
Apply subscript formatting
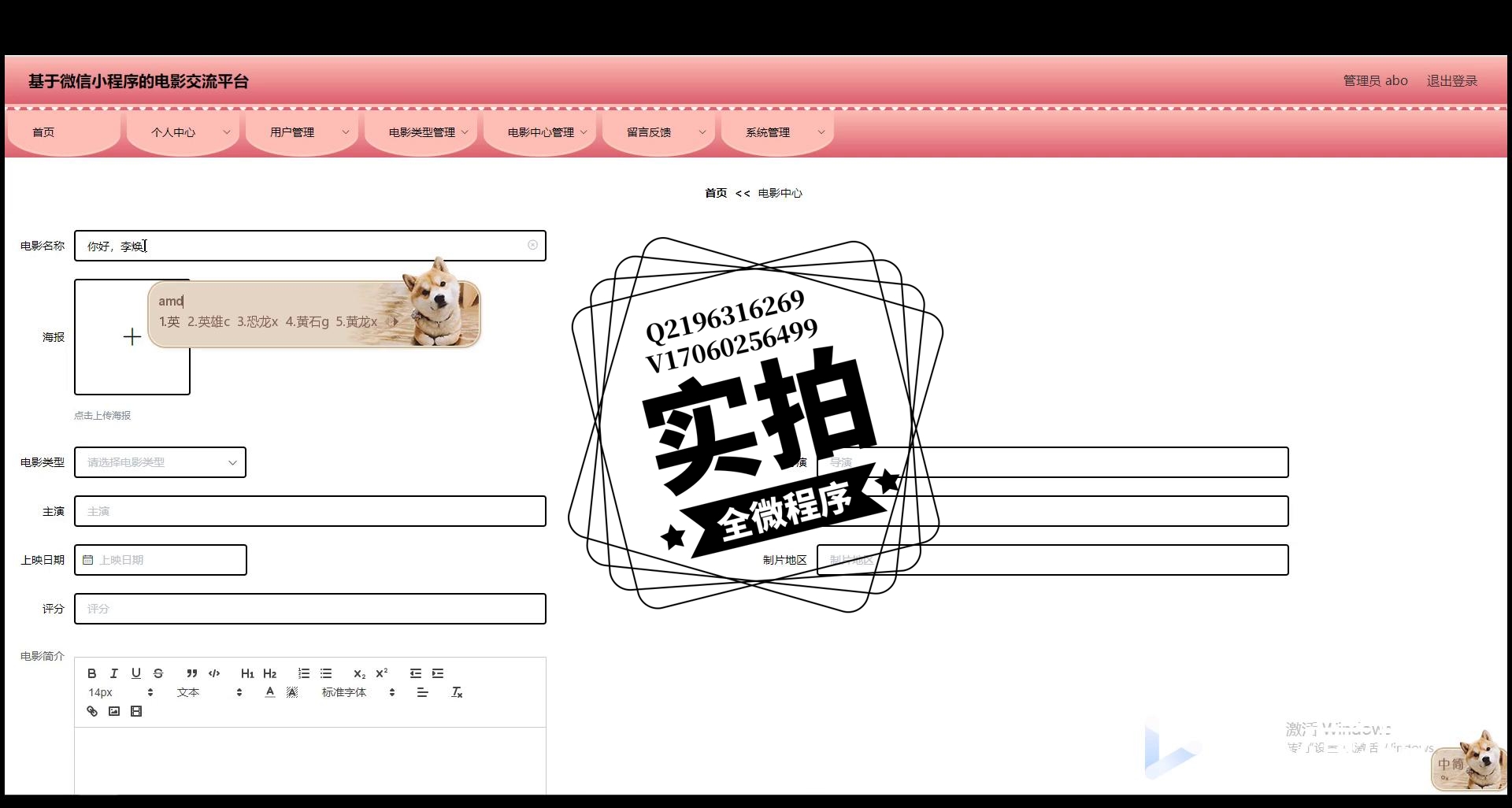pos(359,673)
